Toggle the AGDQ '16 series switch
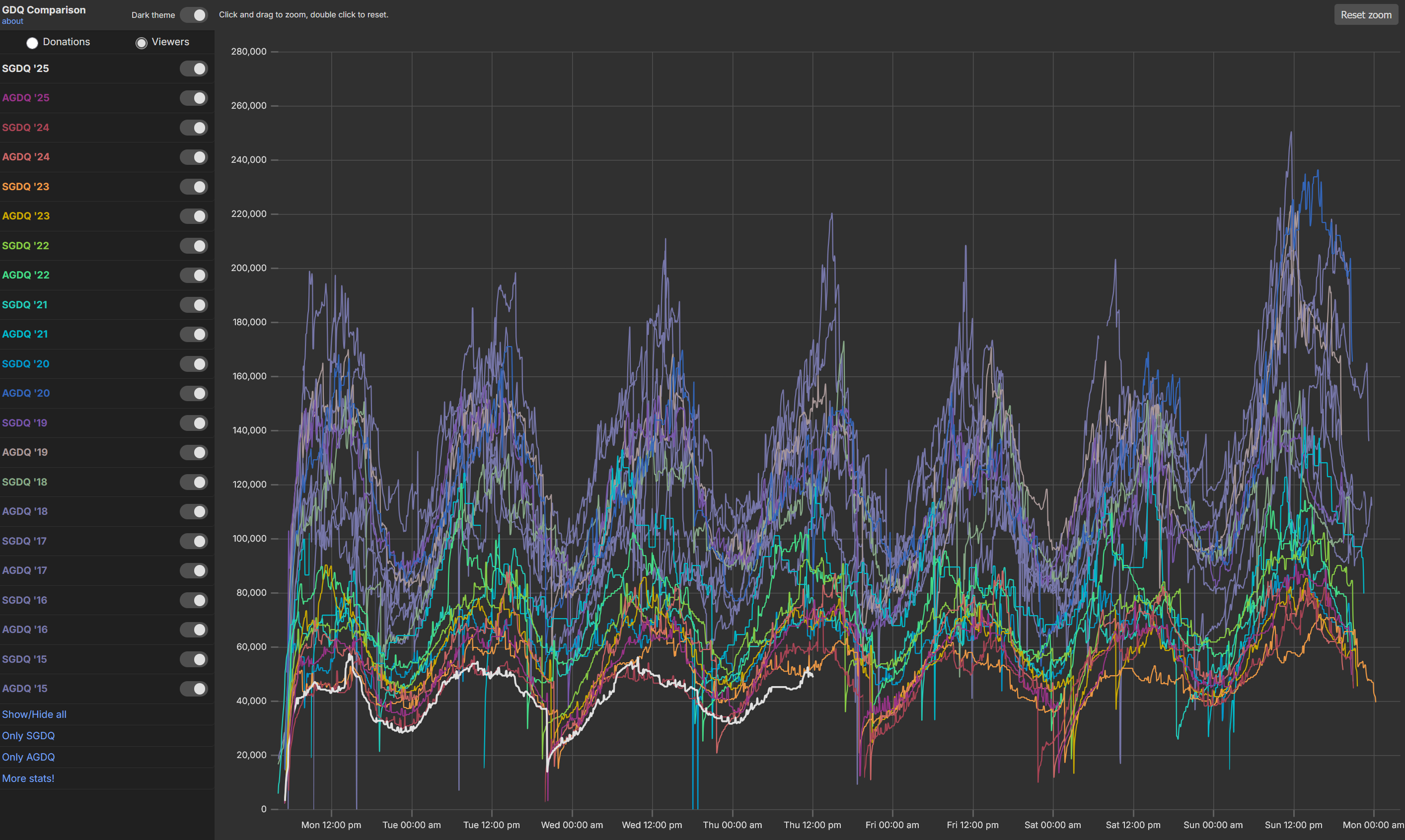 [194, 630]
